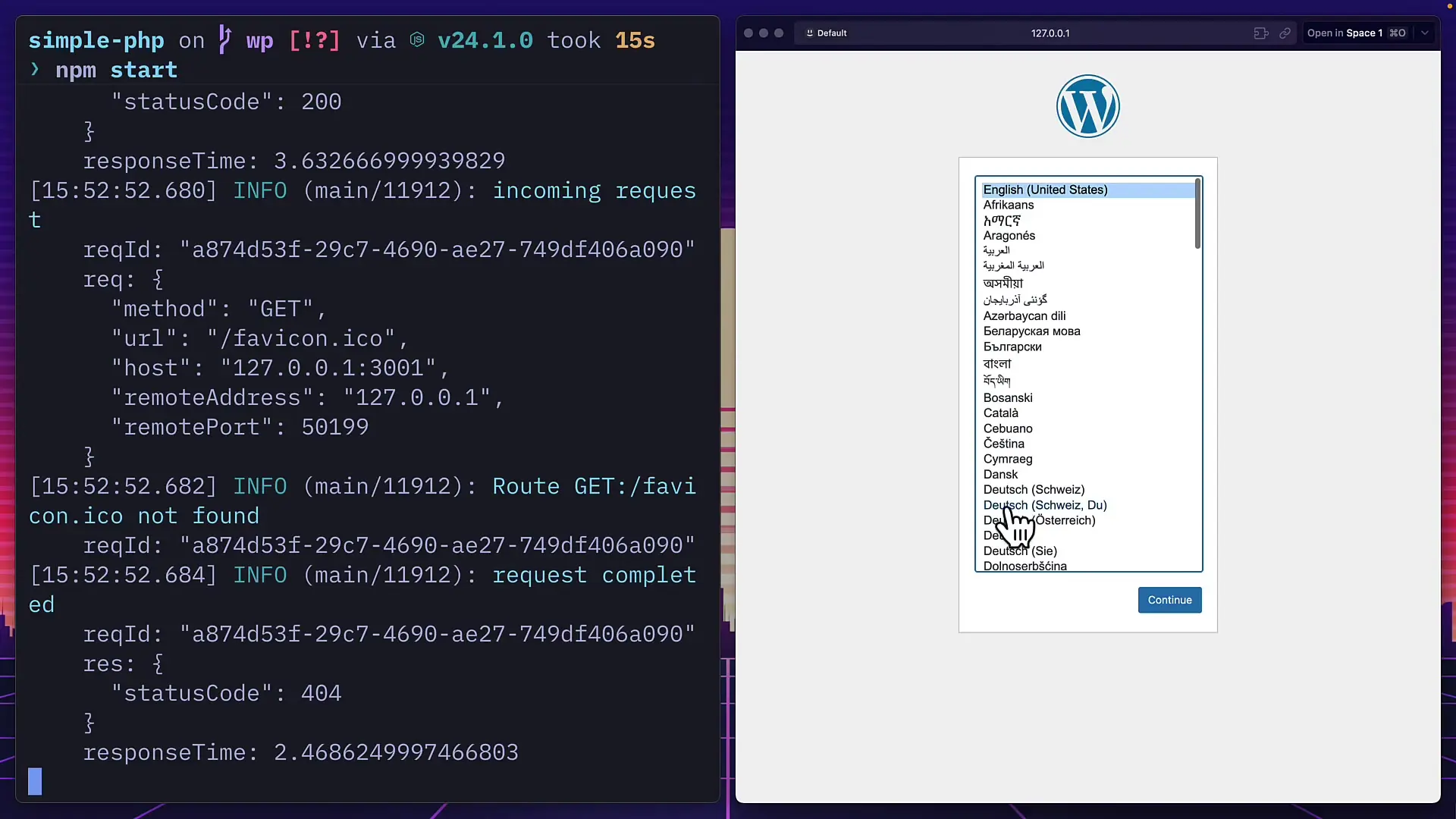1456x819 pixels.
Task: Click responseTime 3.632666999939829 line in terminal
Action: click(294, 161)
